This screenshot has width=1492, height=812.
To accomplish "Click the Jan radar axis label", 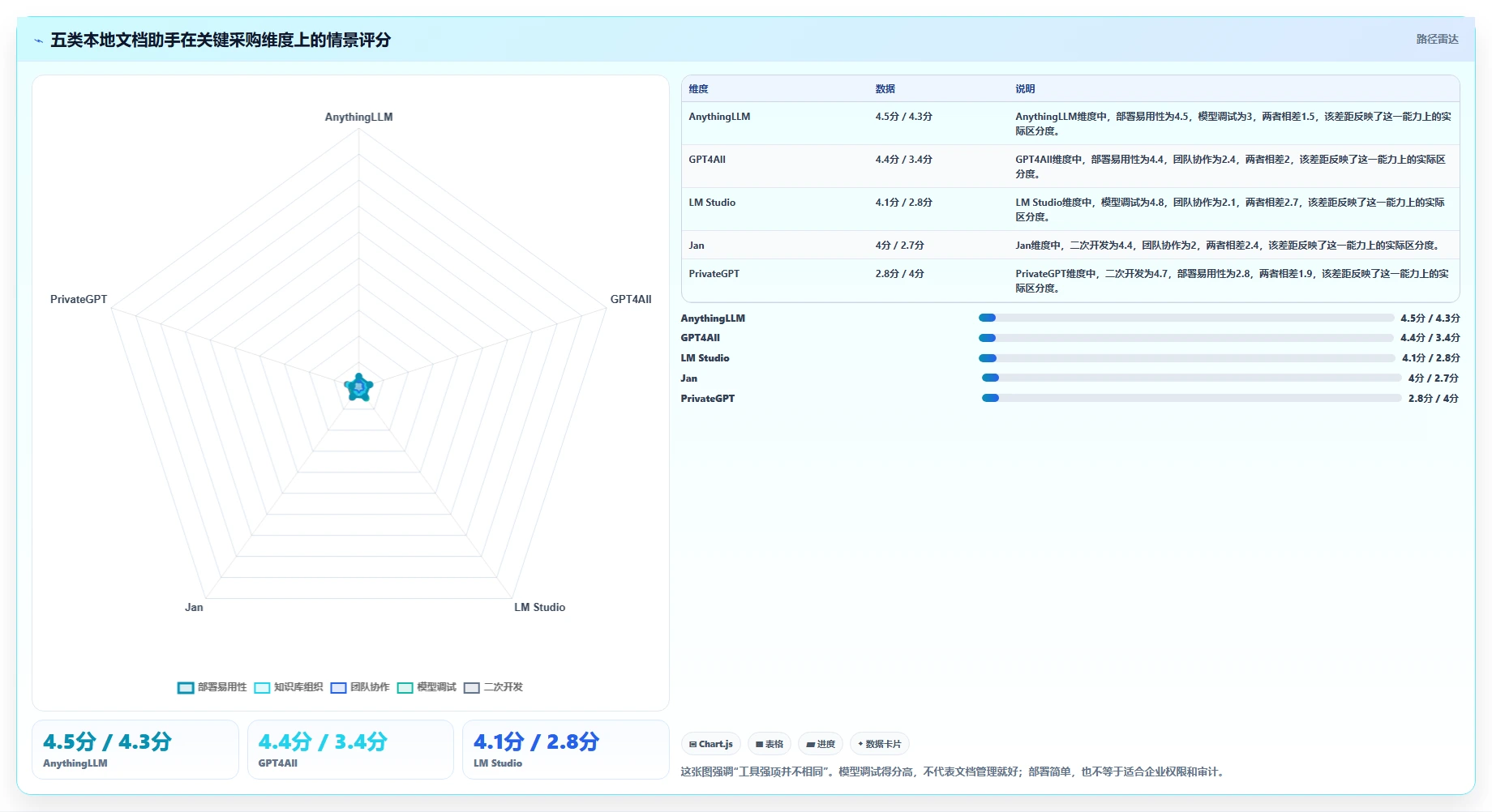I will 194,607.
